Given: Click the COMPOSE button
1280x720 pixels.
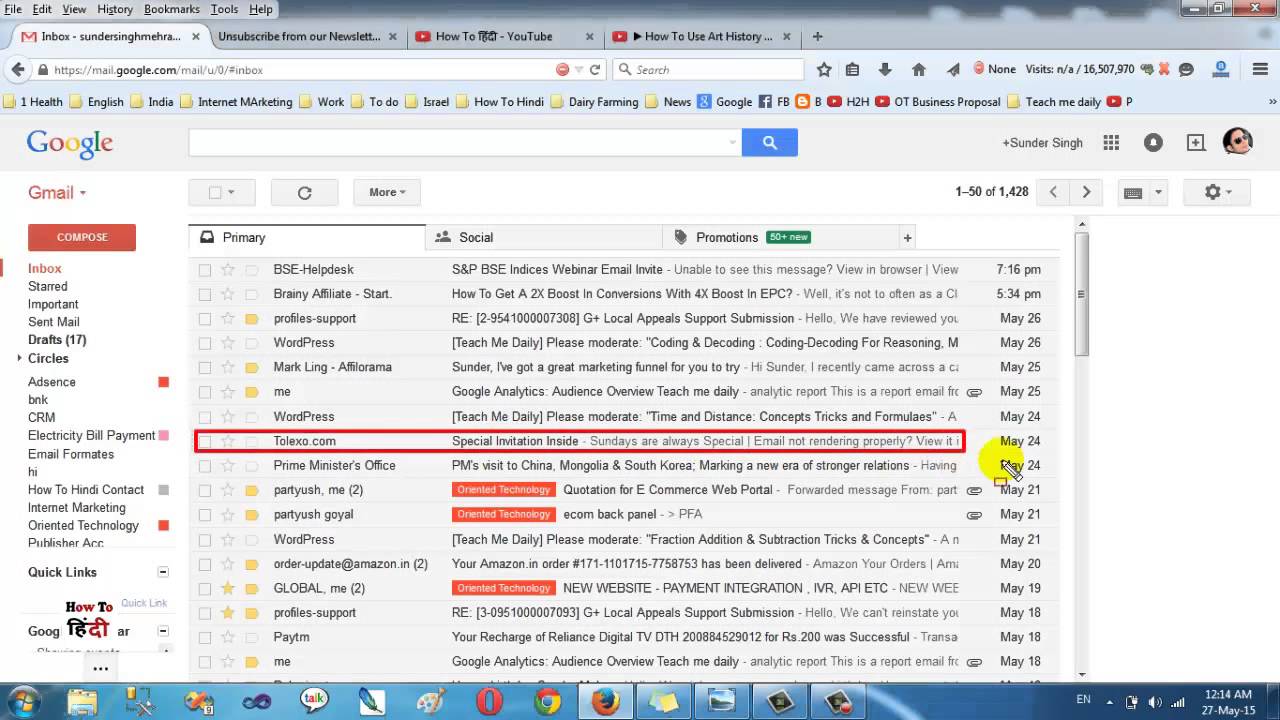Looking at the screenshot, I should pyautogui.click(x=82, y=237).
